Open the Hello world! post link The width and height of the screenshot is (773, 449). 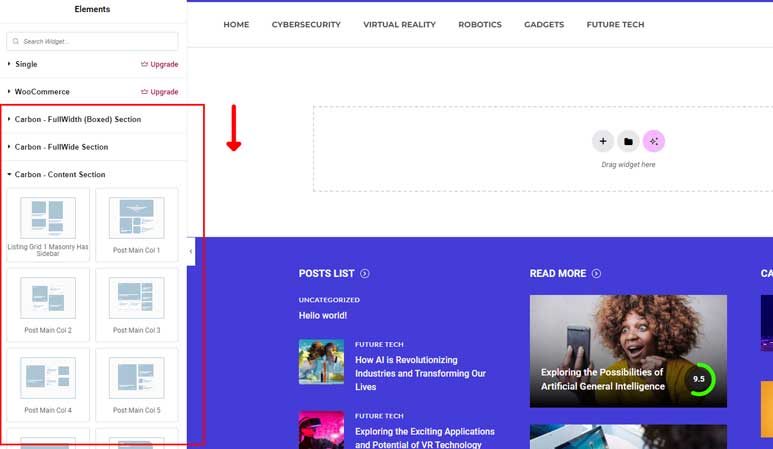point(323,315)
